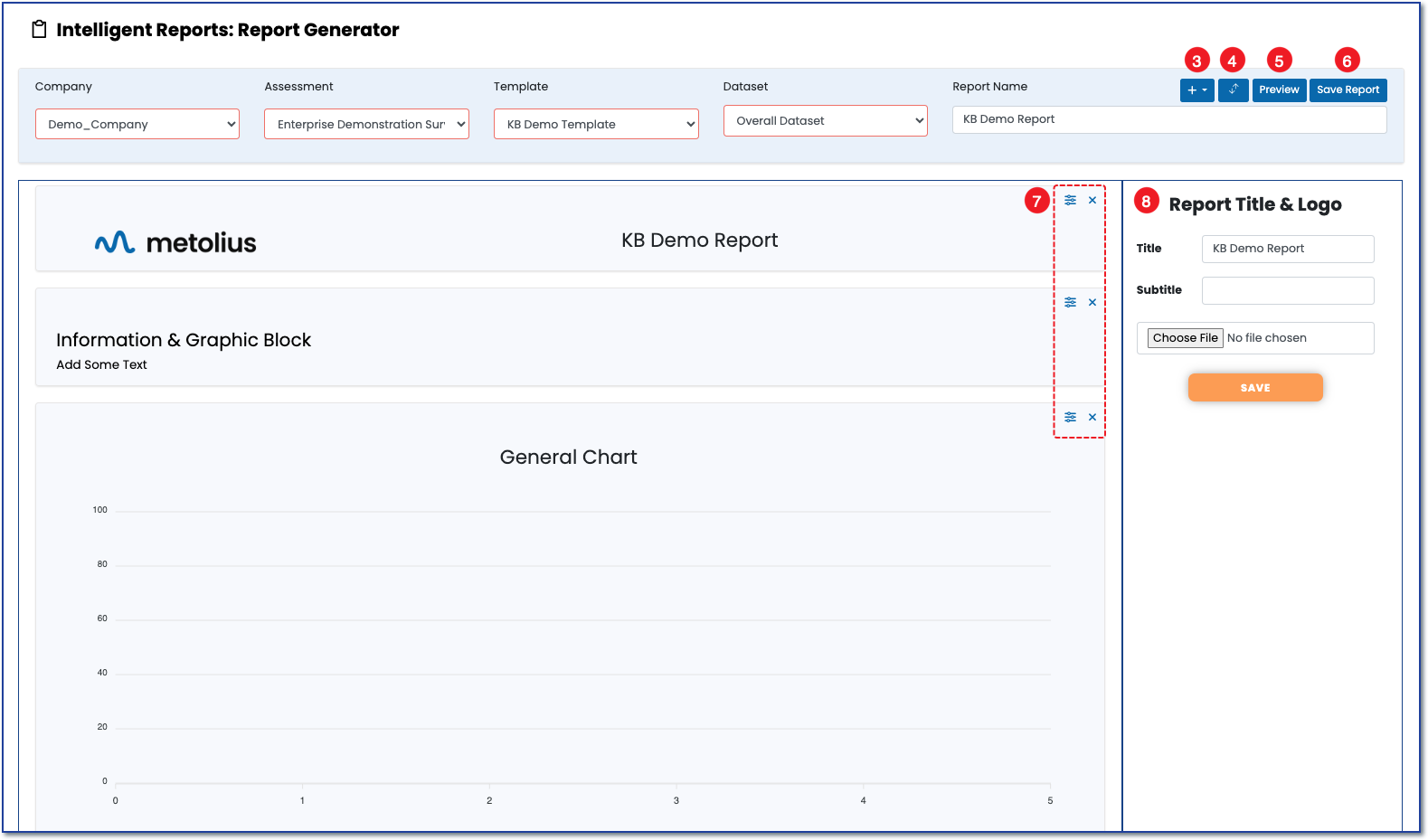Viewport: 1428px width, 840px height.
Task: Open the Assessment dropdown
Action: (366, 125)
